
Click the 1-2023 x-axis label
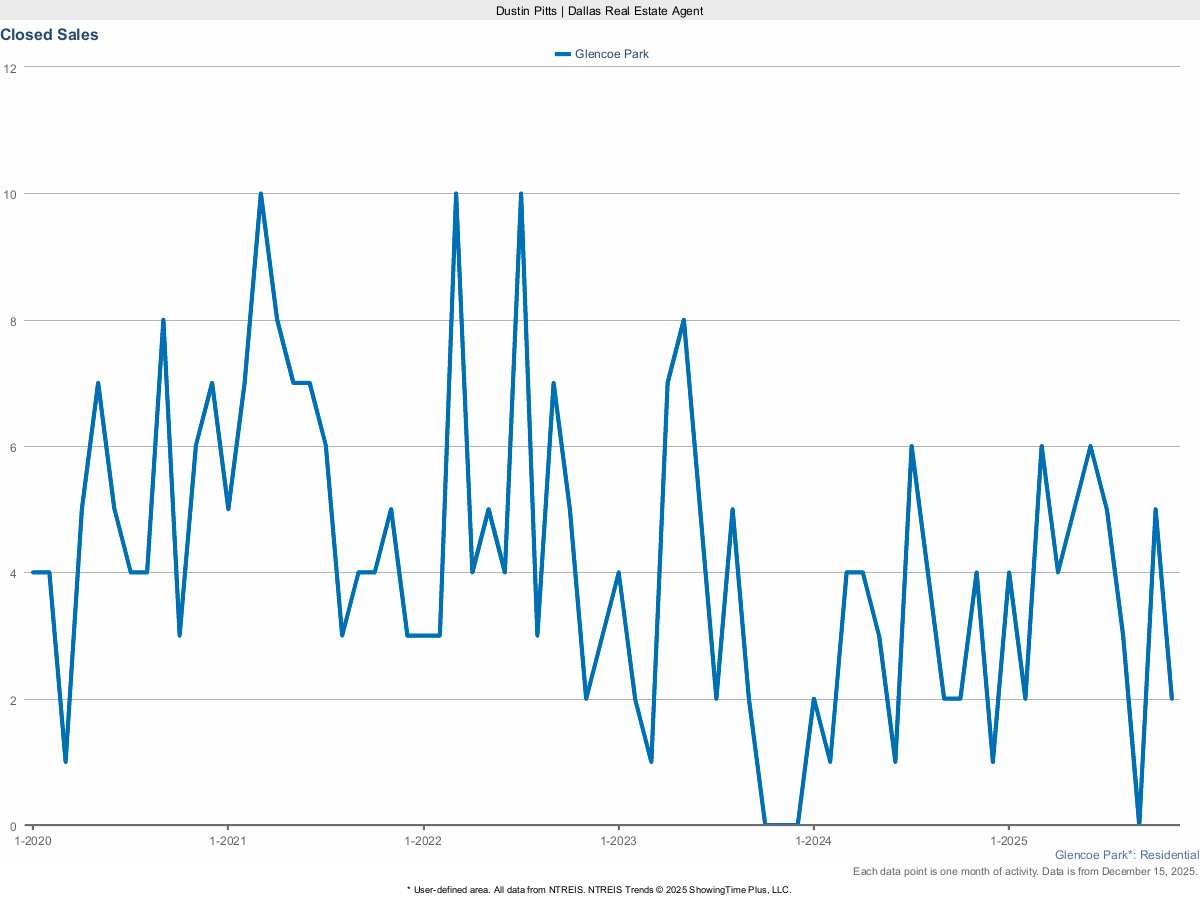click(618, 841)
